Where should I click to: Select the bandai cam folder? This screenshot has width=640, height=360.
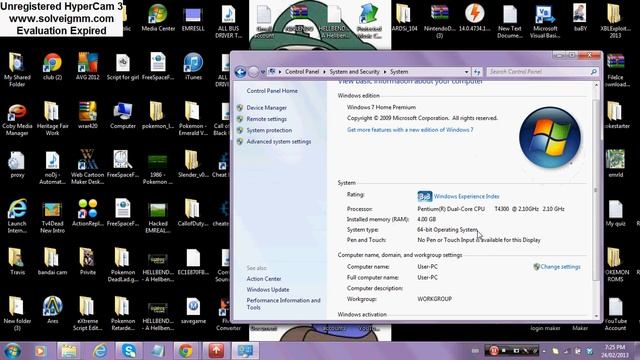[x=52, y=262]
